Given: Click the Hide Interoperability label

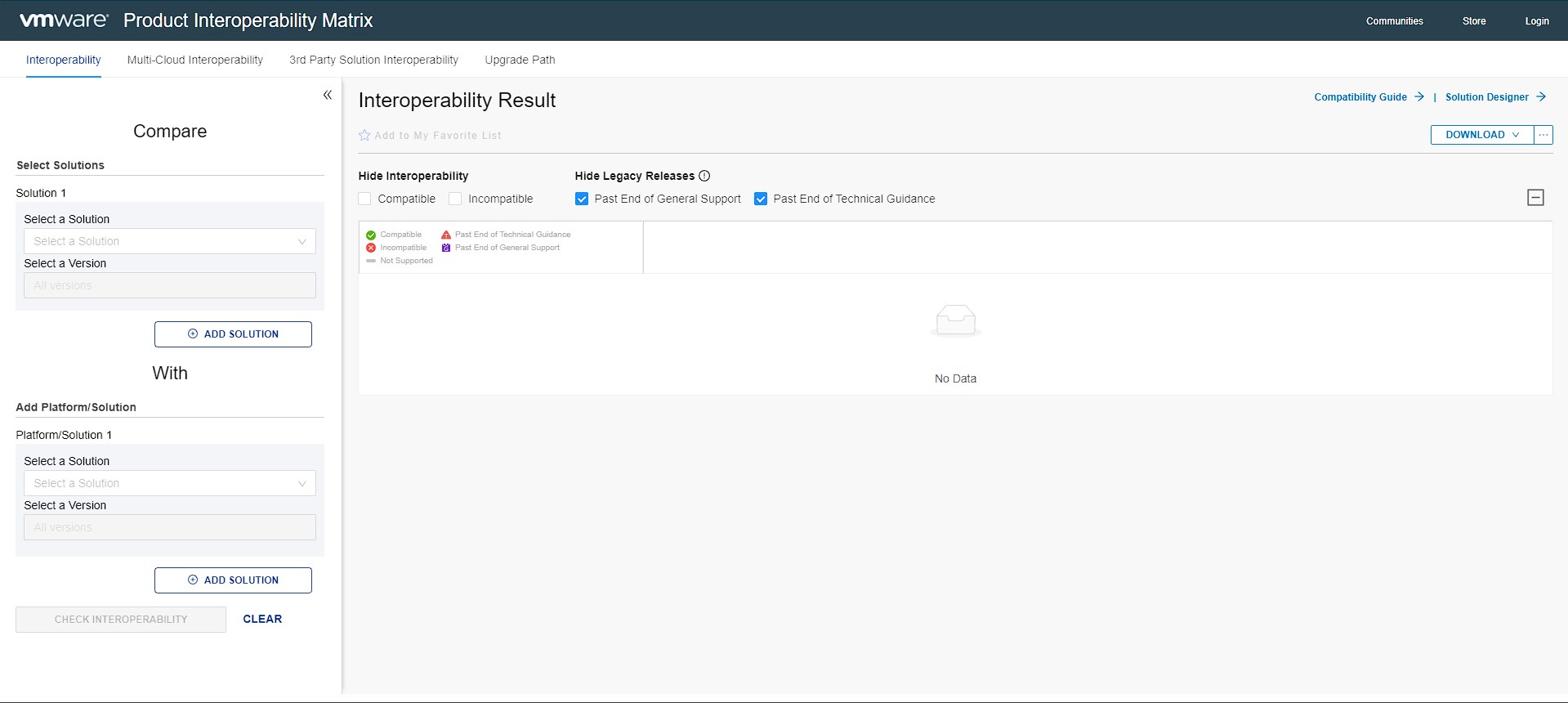Looking at the screenshot, I should [413, 176].
